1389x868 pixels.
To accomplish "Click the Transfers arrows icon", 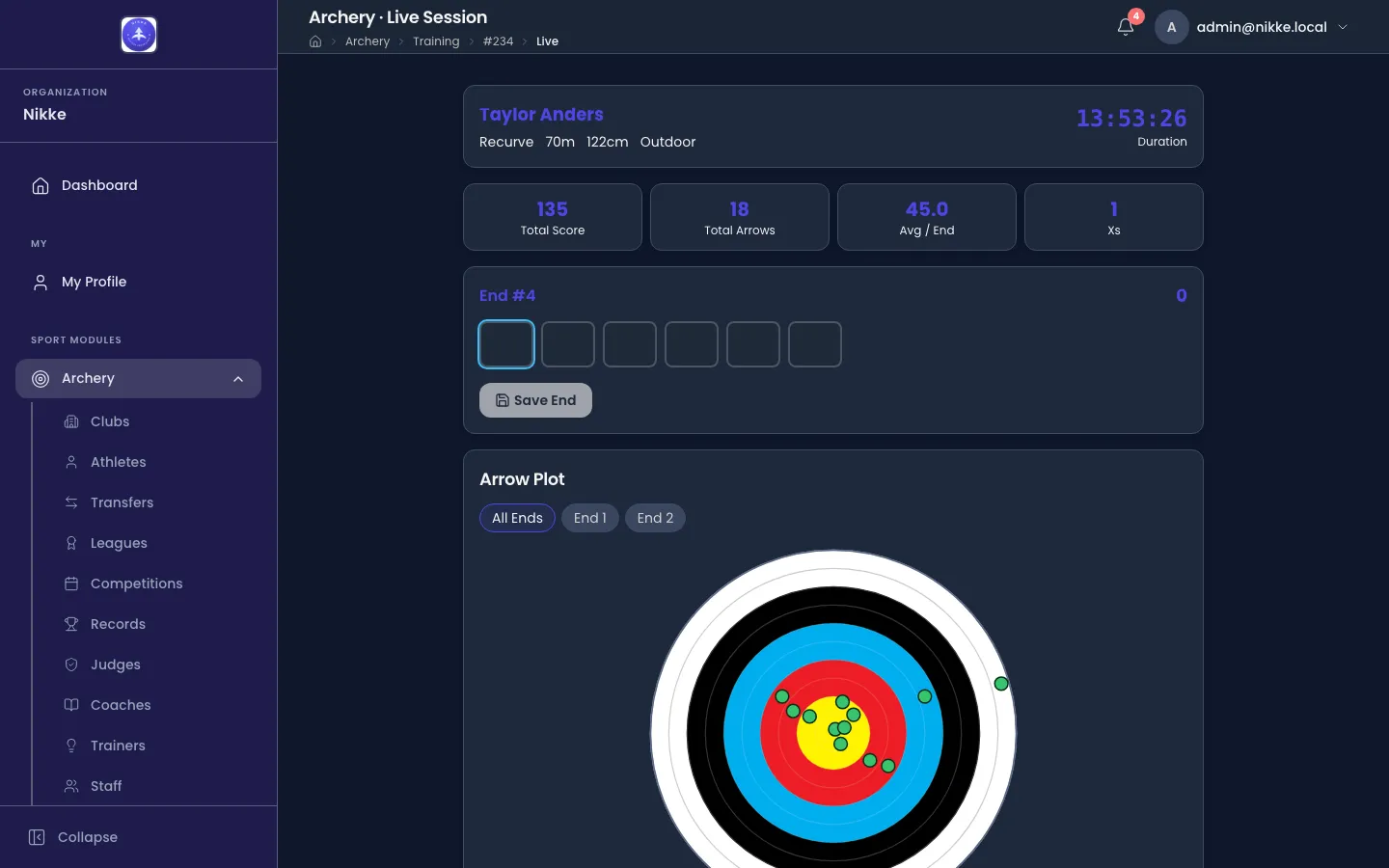I will pyautogui.click(x=71, y=502).
